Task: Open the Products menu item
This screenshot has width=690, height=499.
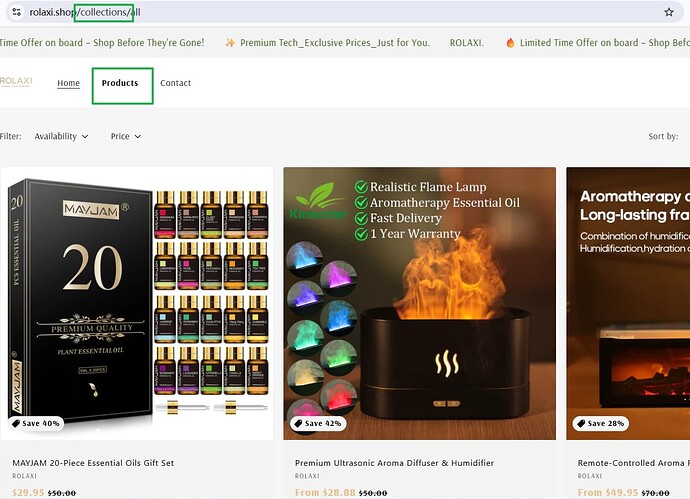Action: tap(120, 83)
